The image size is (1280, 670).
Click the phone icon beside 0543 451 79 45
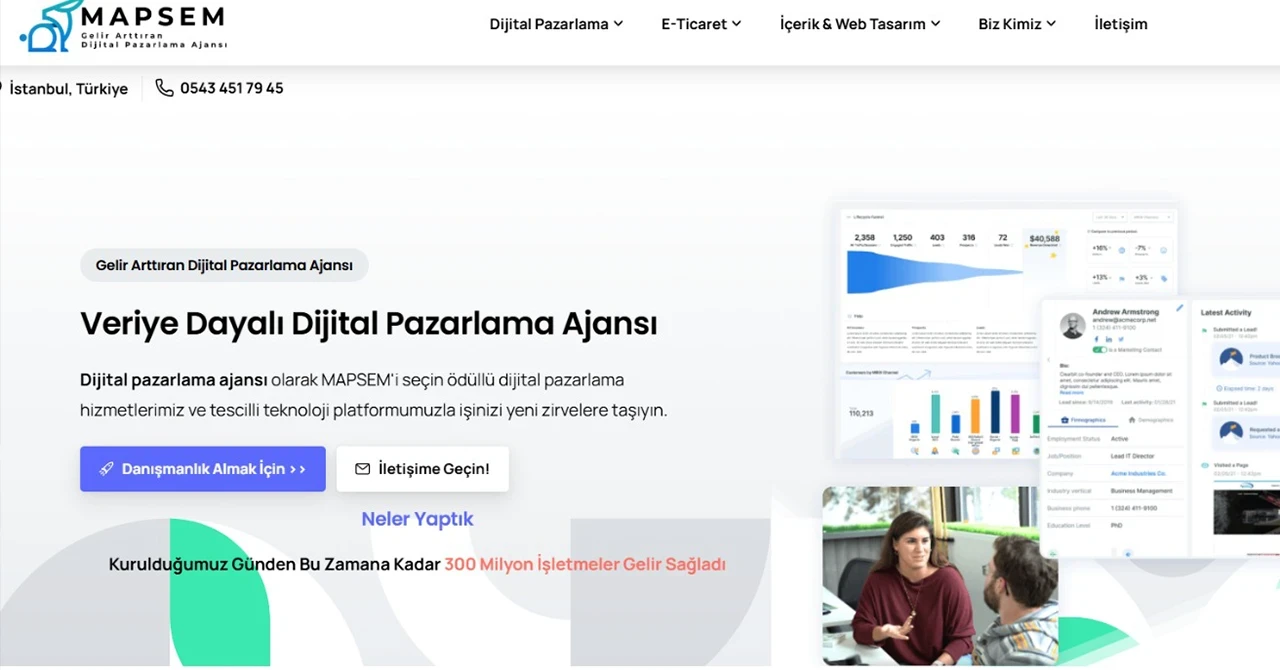(x=164, y=88)
